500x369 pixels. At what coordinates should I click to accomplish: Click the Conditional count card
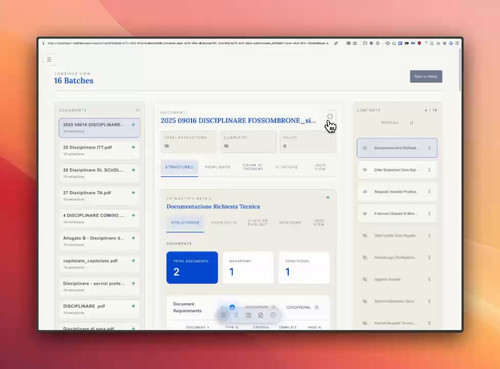tap(304, 268)
